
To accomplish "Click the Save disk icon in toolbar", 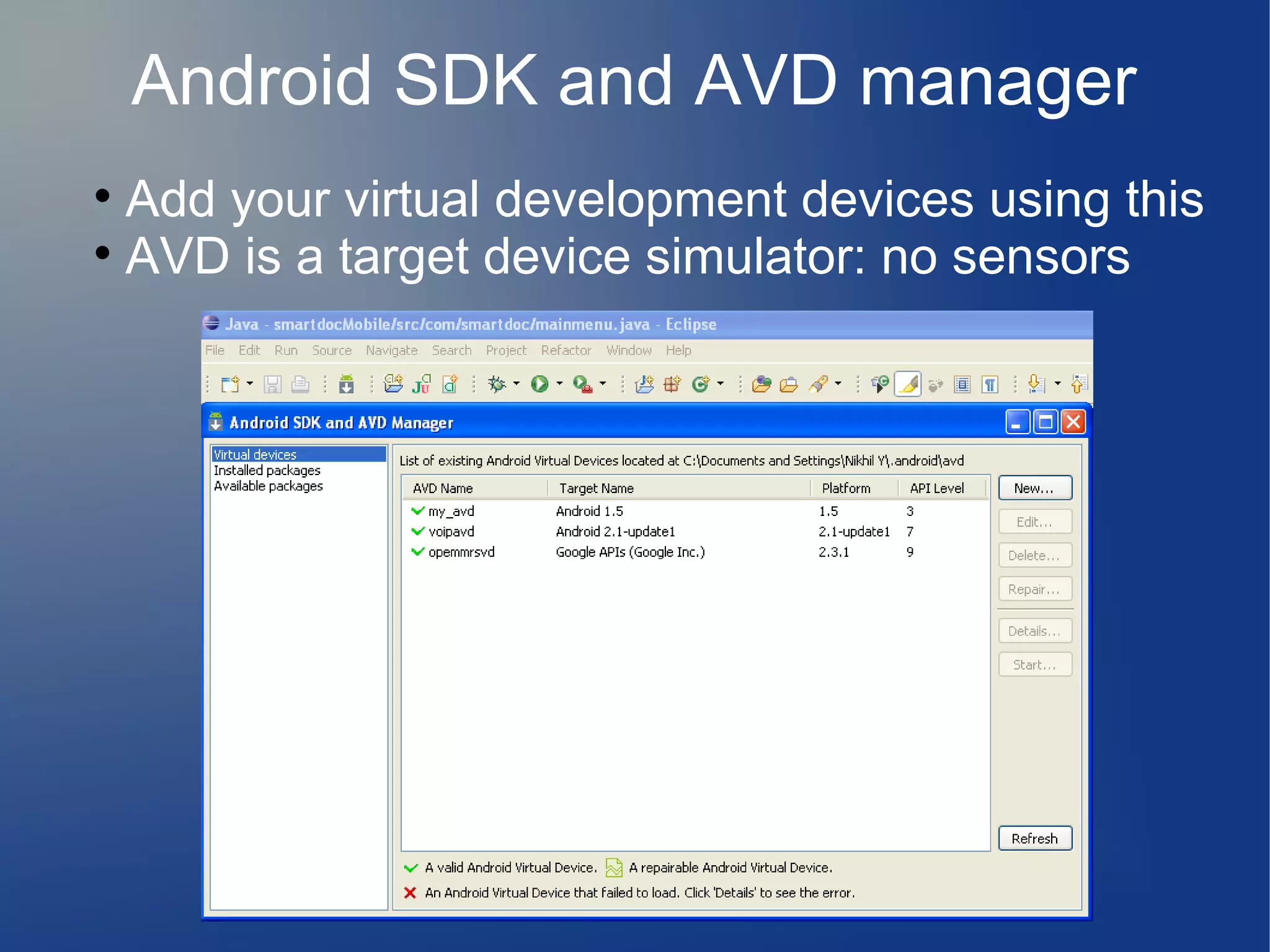I will point(272,385).
